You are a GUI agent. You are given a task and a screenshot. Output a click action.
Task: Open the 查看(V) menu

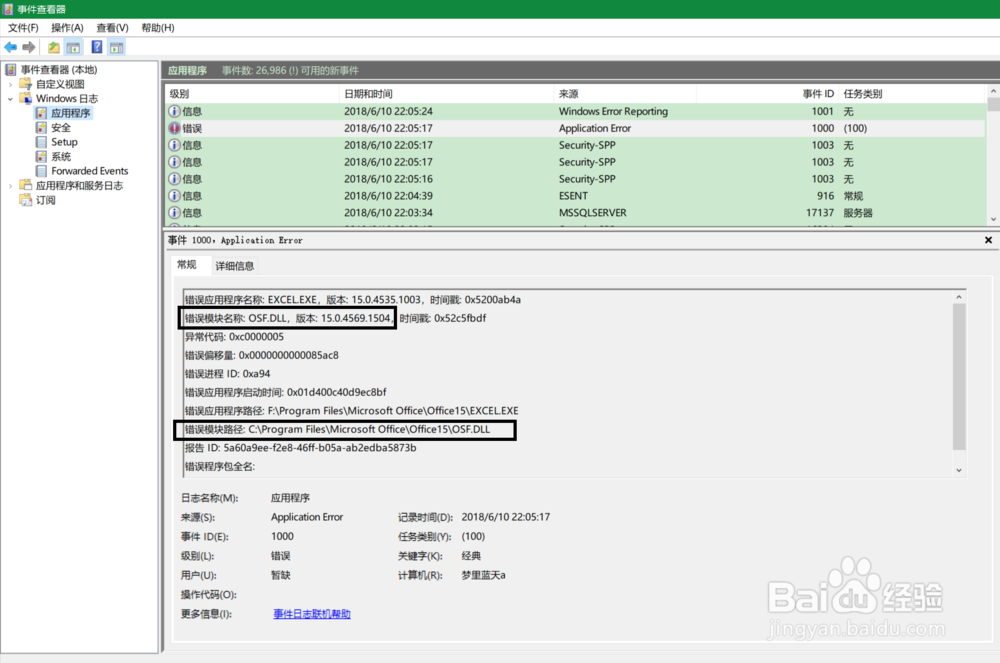(112, 27)
